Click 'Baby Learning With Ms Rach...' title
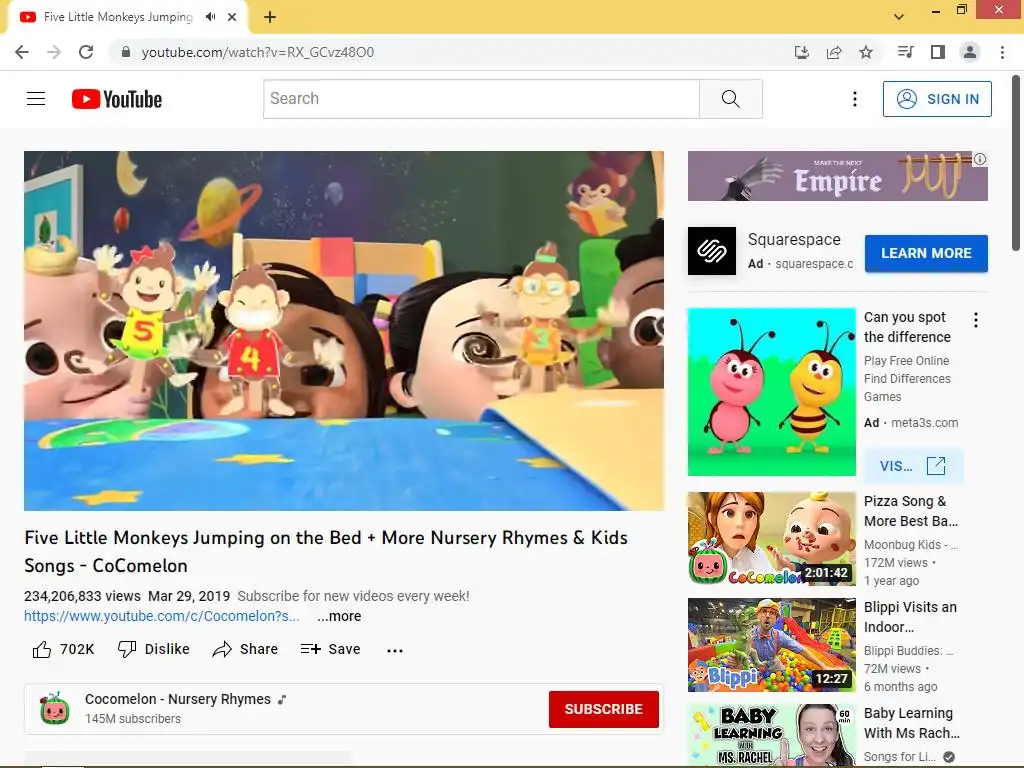This screenshot has width=1024, height=768. coord(912,723)
